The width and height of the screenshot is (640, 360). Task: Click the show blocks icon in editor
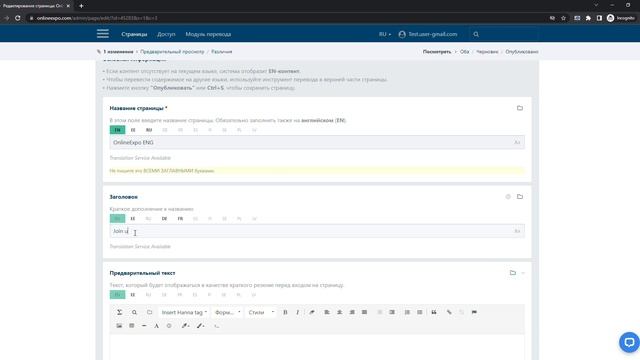(149, 312)
